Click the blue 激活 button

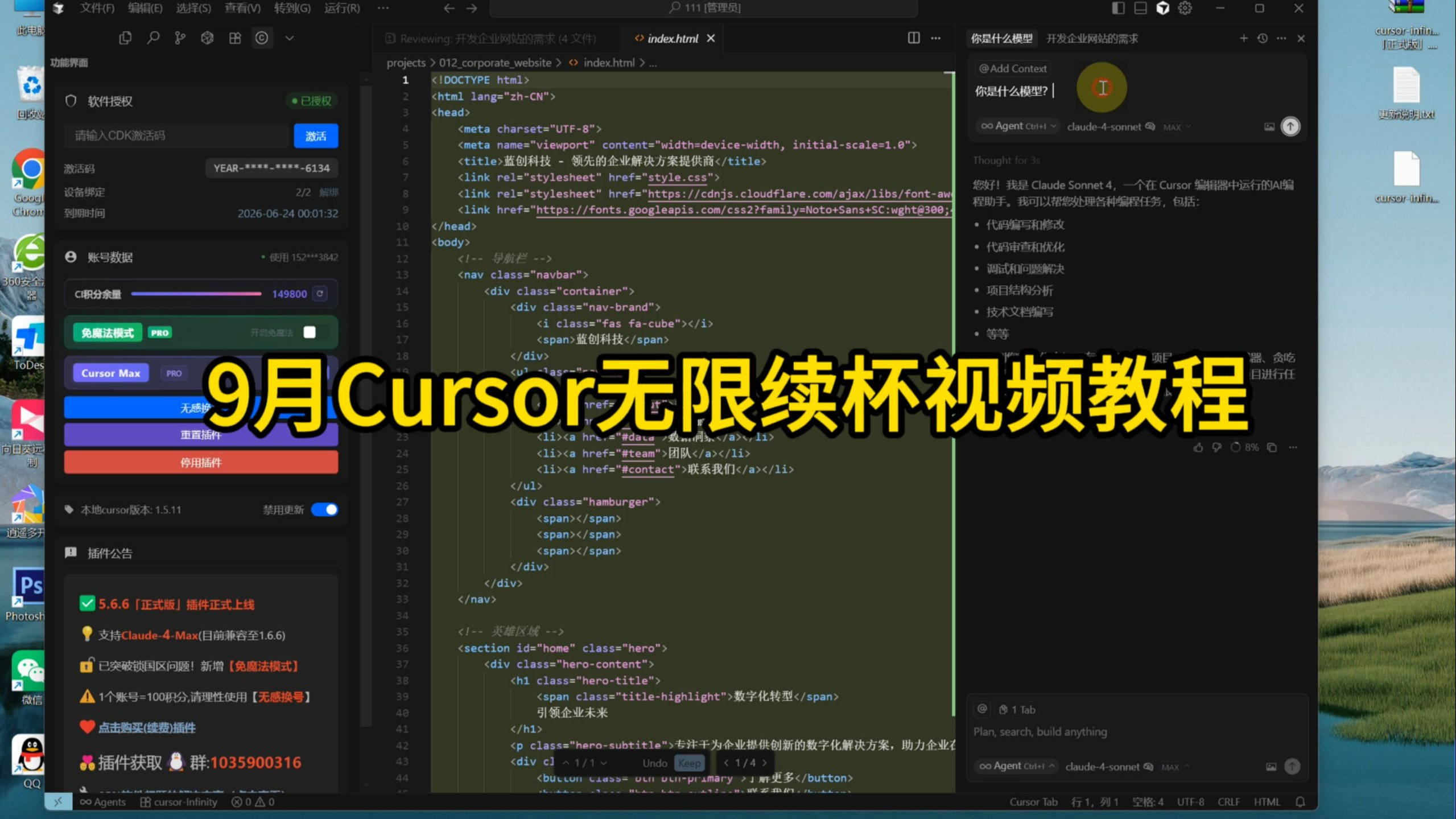tap(316, 135)
